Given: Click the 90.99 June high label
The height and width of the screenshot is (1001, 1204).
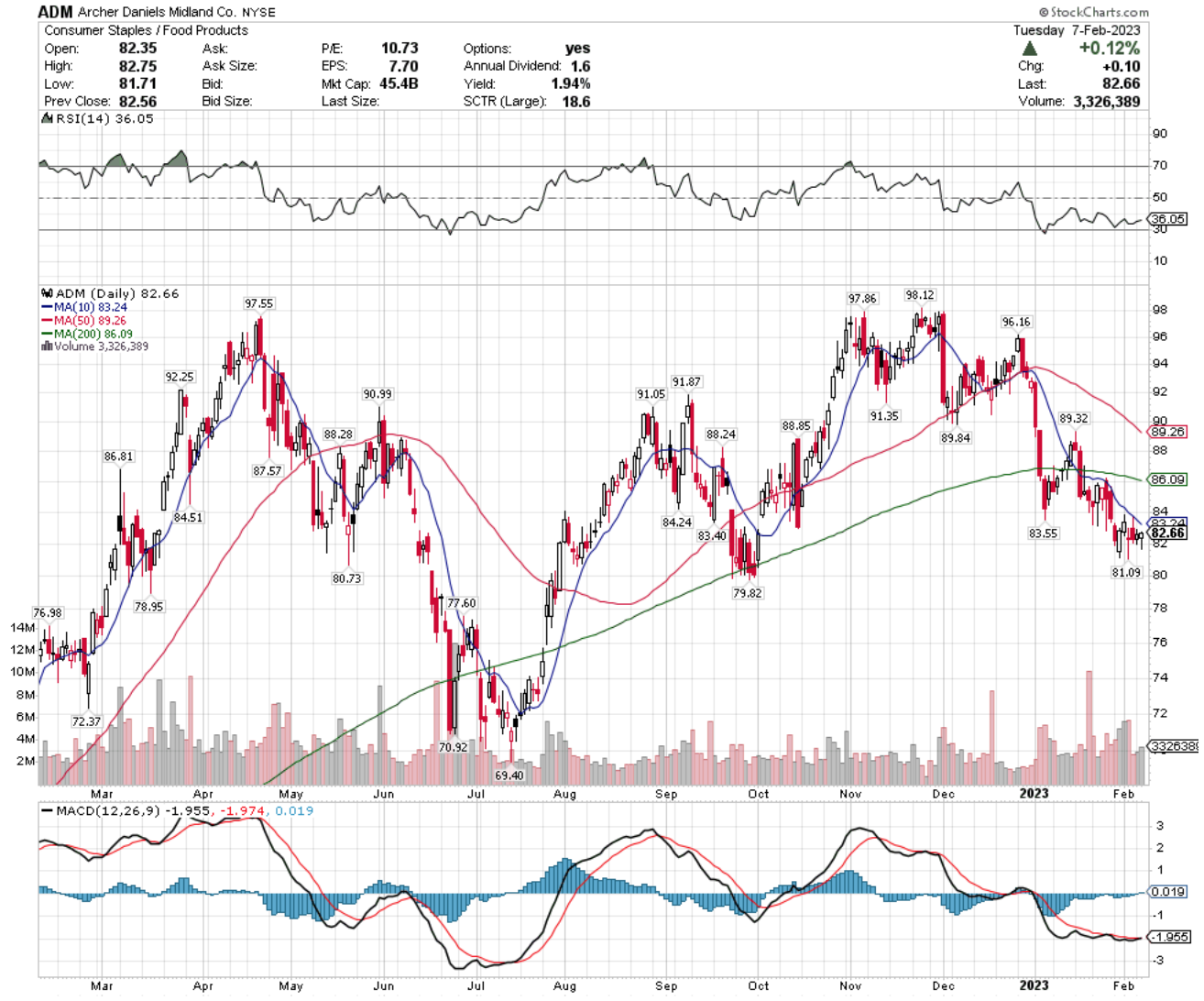Looking at the screenshot, I should [x=378, y=394].
